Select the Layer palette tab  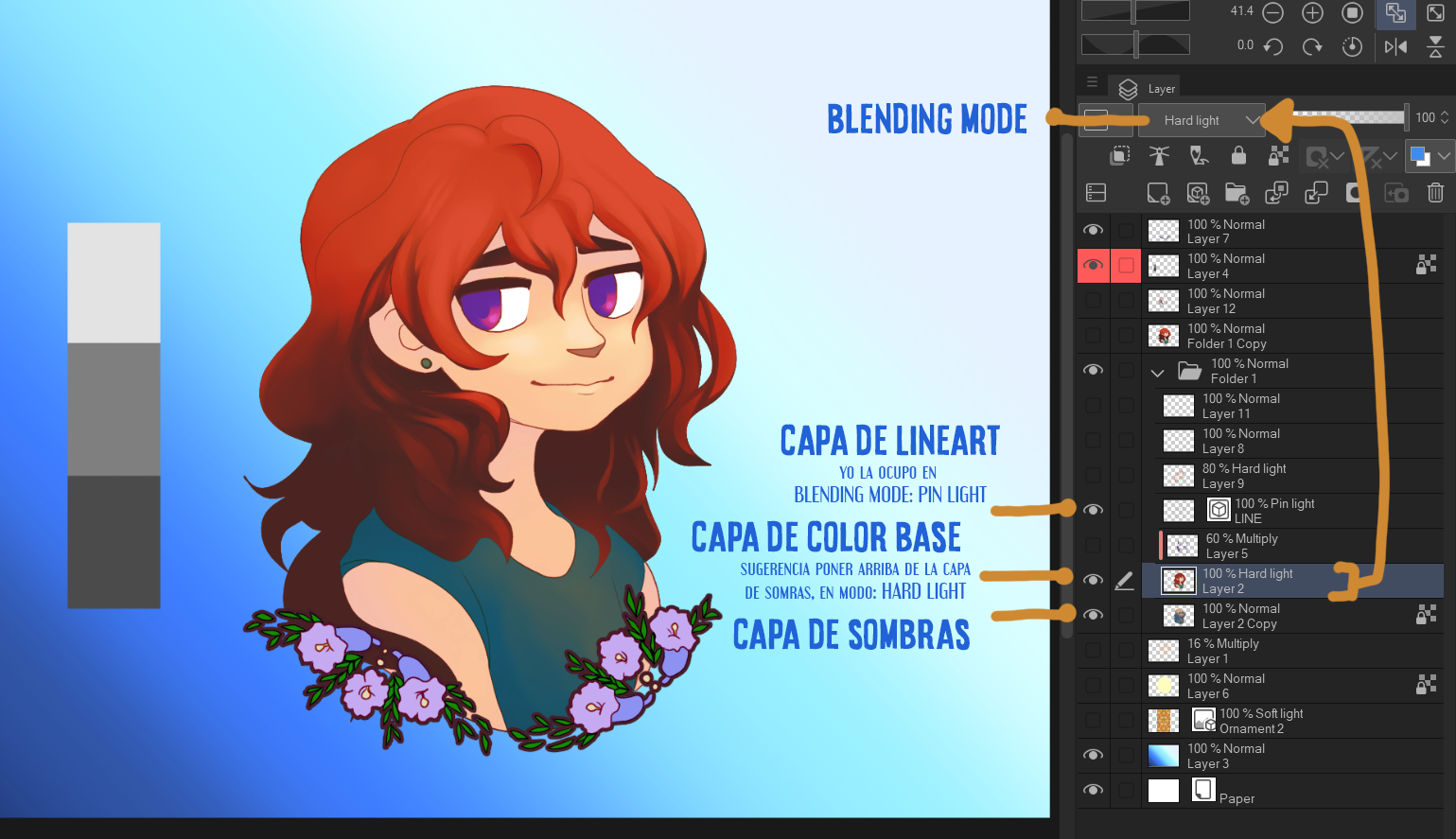(1145, 88)
